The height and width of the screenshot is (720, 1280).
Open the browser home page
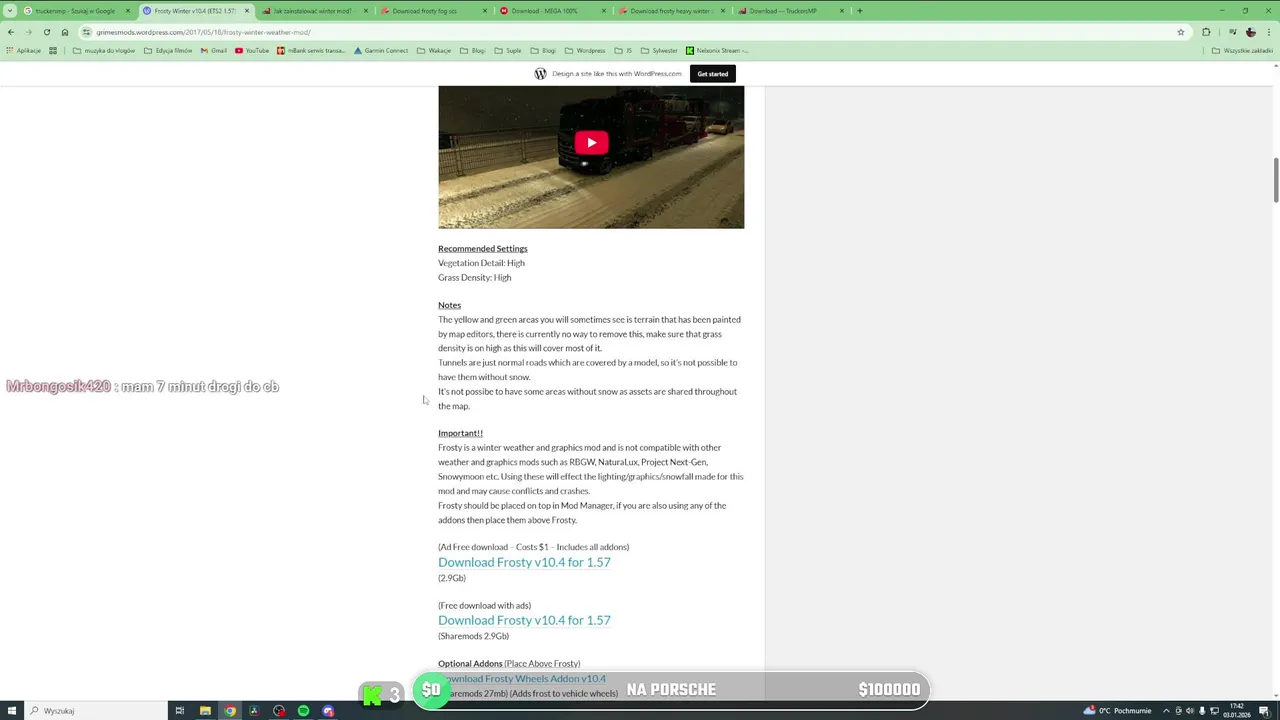point(65,32)
